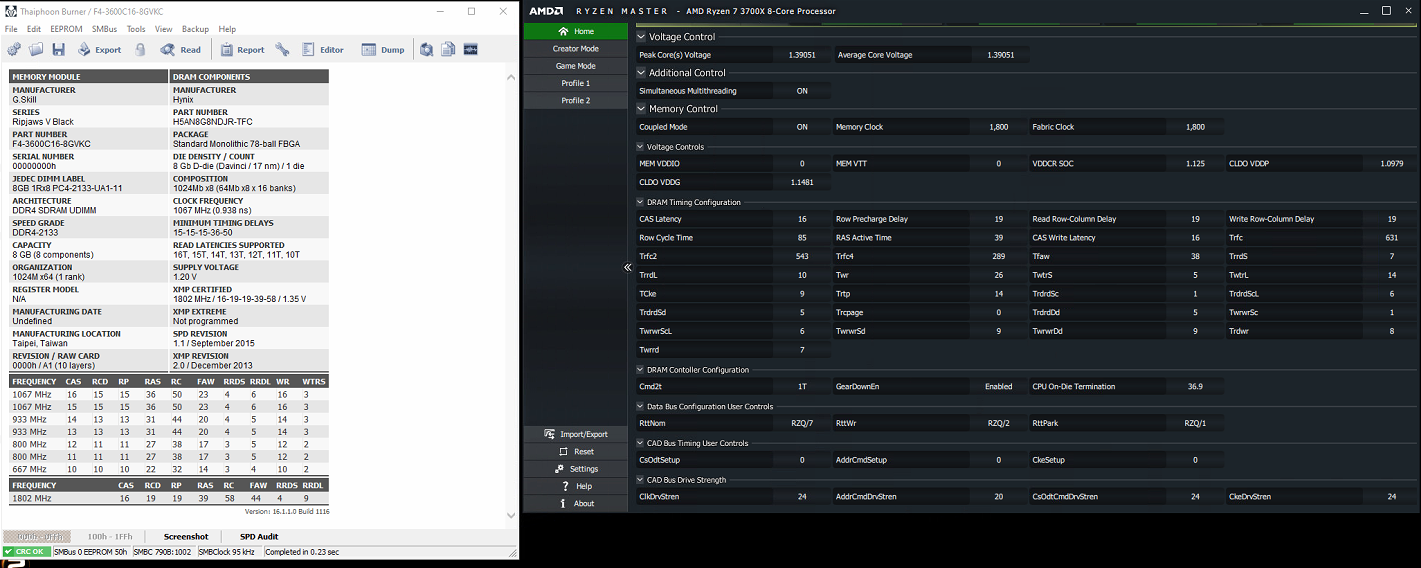Click the Export toolbar button
Image resolution: width=1421 pixels, height=568 pixels.
coord(99,49)
